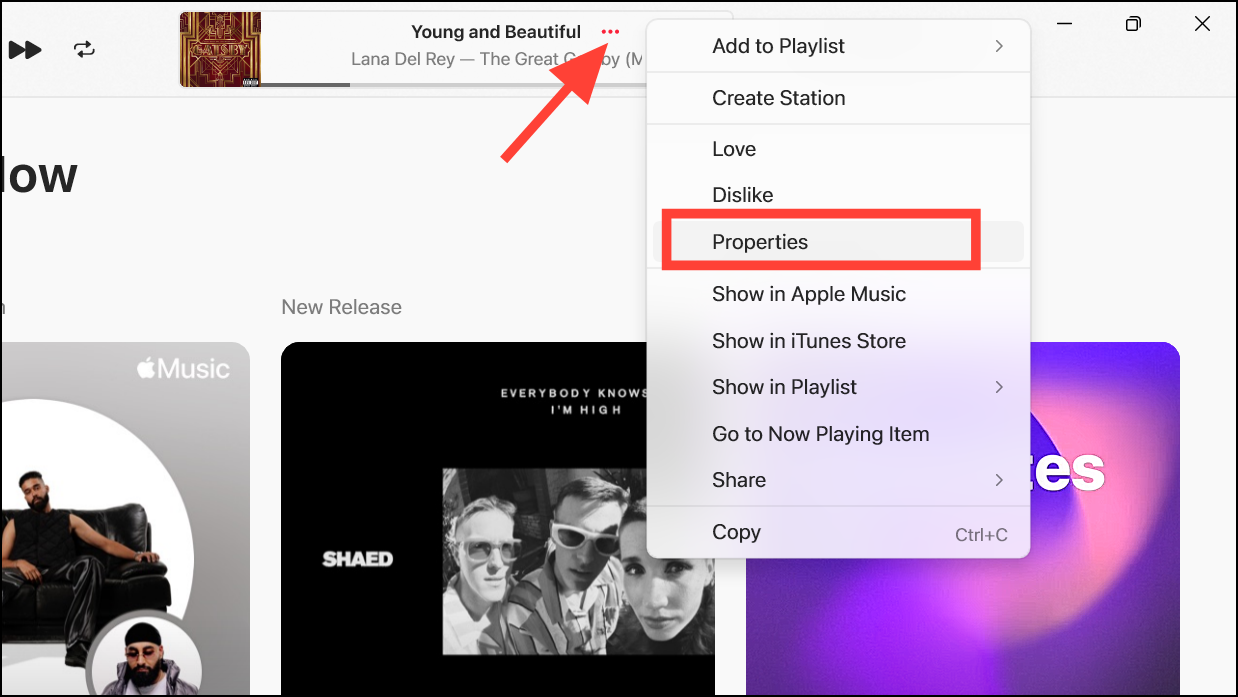Click the fast-forward next track icon

[x=25, y=49]
